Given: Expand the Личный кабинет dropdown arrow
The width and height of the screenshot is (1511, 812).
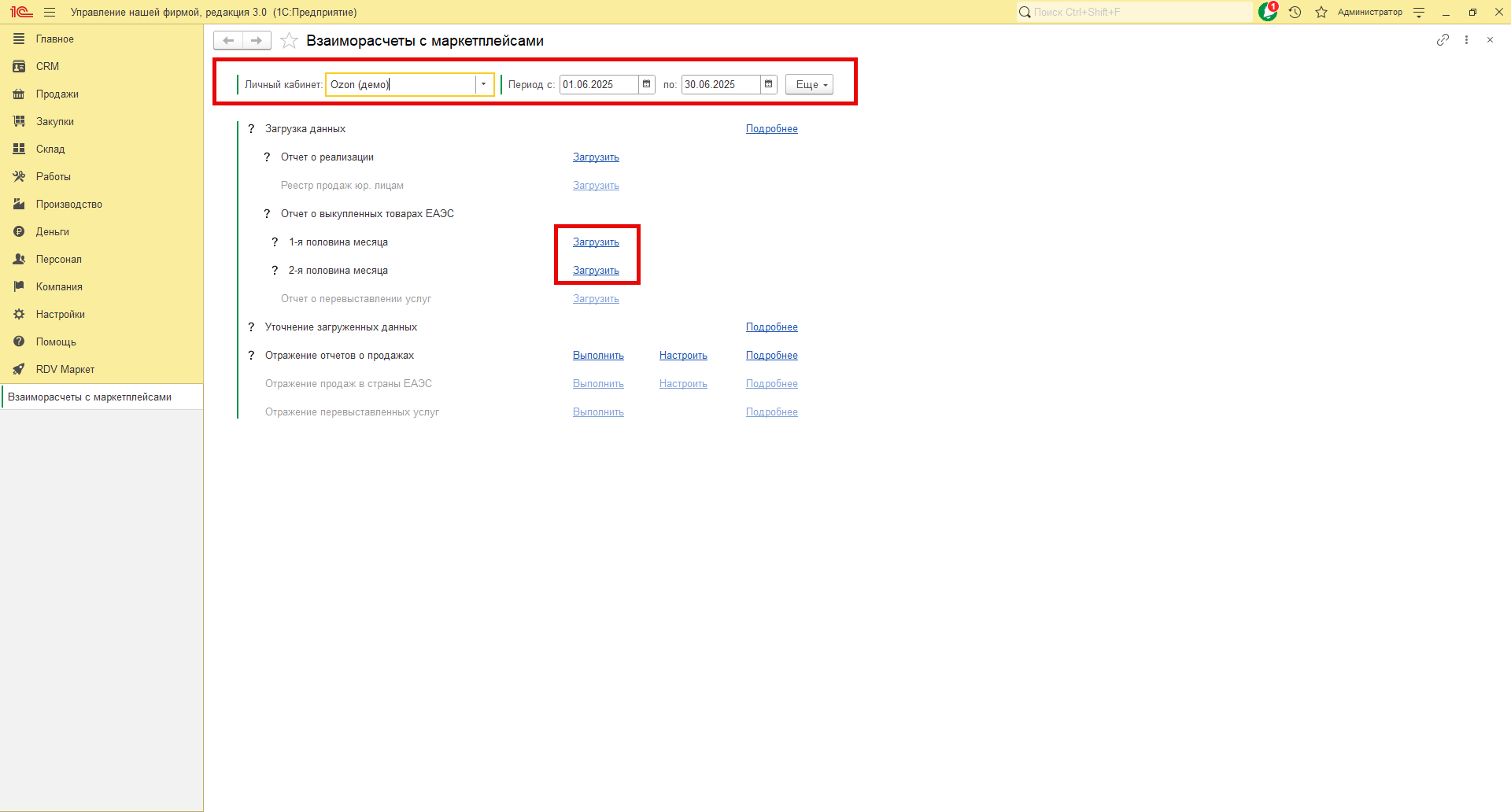Looking at the screenshot, I should 484,84.
